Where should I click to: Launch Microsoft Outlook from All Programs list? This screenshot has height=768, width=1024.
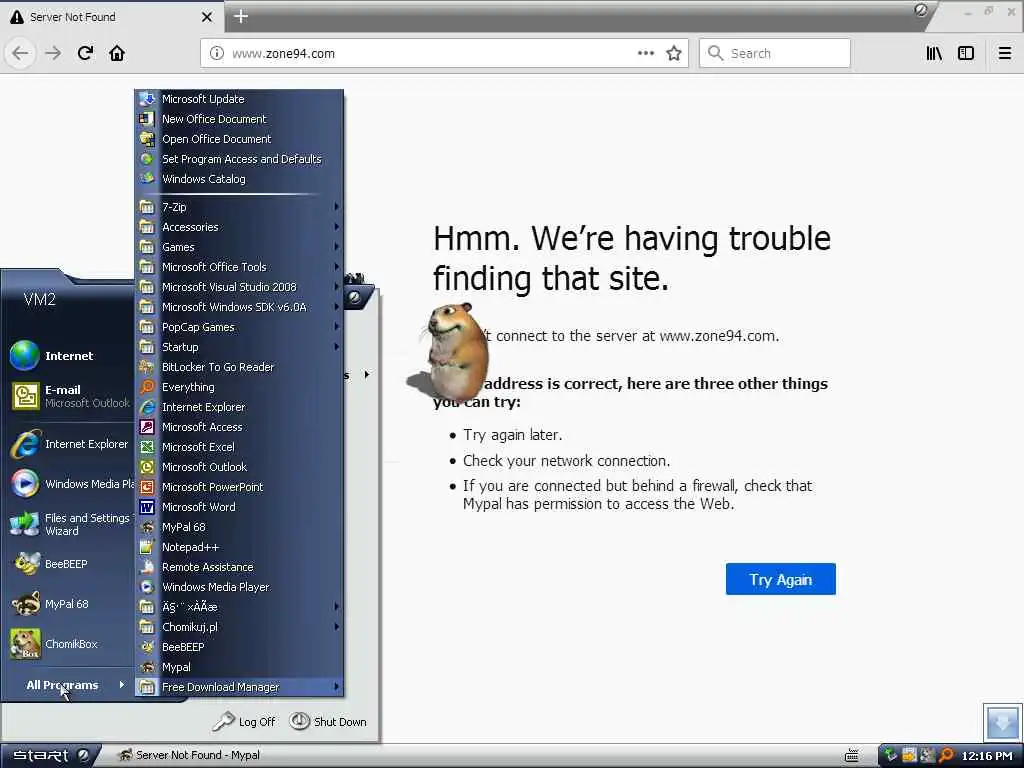pyautogui.click(x=239, y=467)
